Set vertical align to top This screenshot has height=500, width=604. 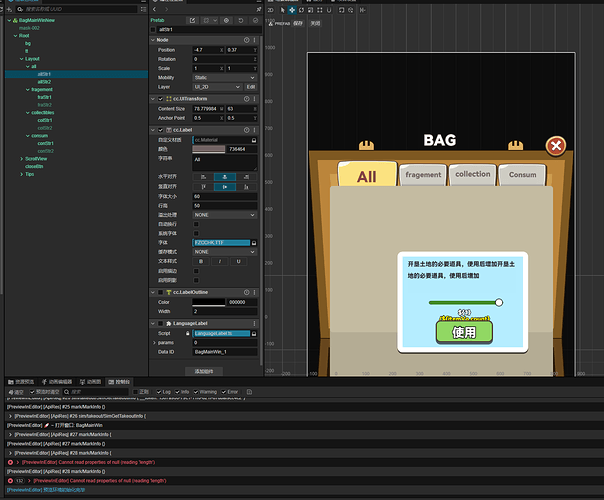tap(203, 187)
